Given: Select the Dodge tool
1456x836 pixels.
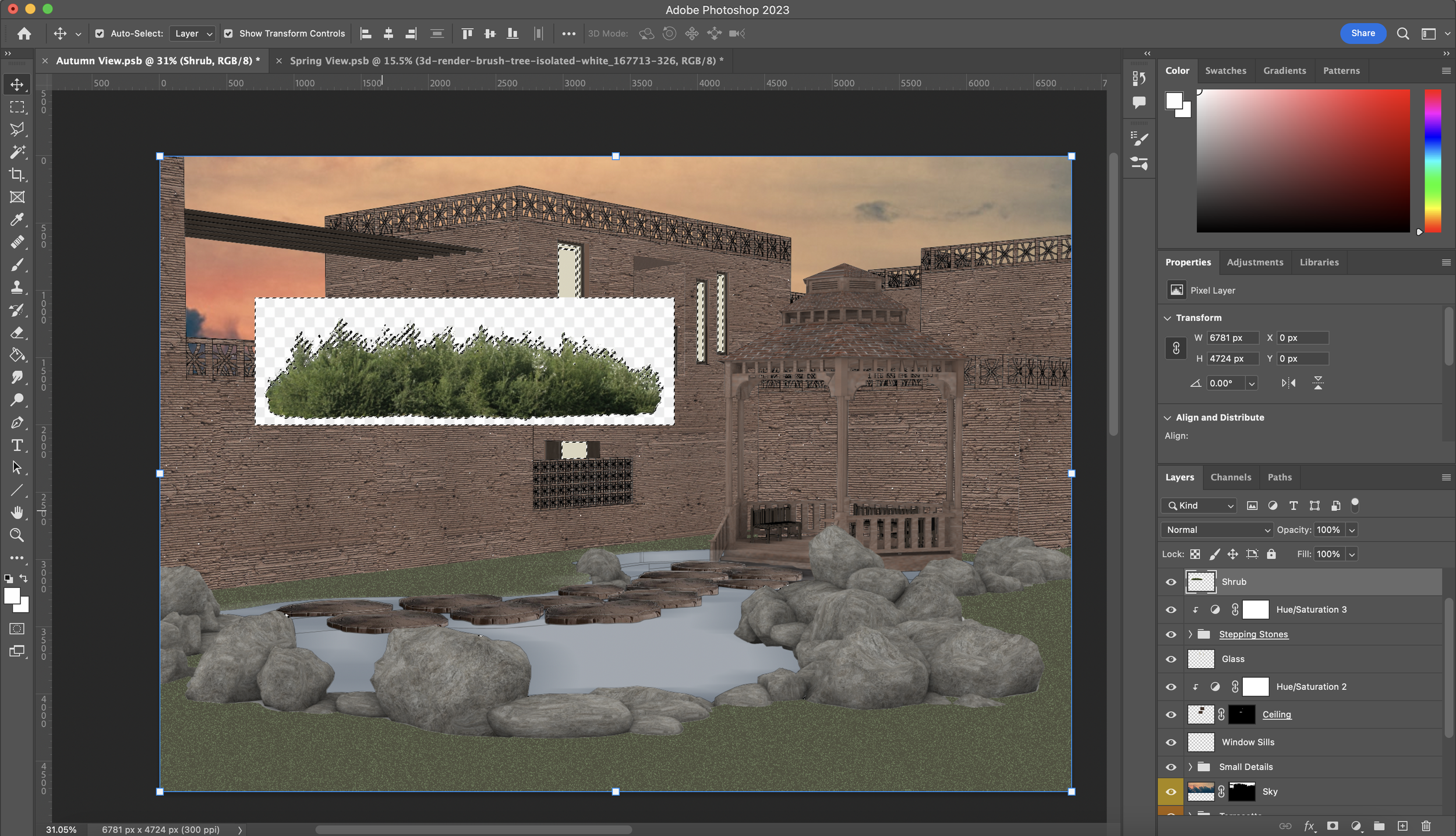Looking at the screenshot, I should click(x=17, y=400).
